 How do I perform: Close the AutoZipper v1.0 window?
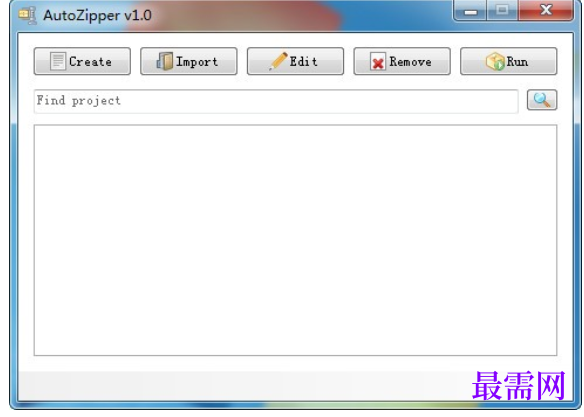tap(546, 10)
